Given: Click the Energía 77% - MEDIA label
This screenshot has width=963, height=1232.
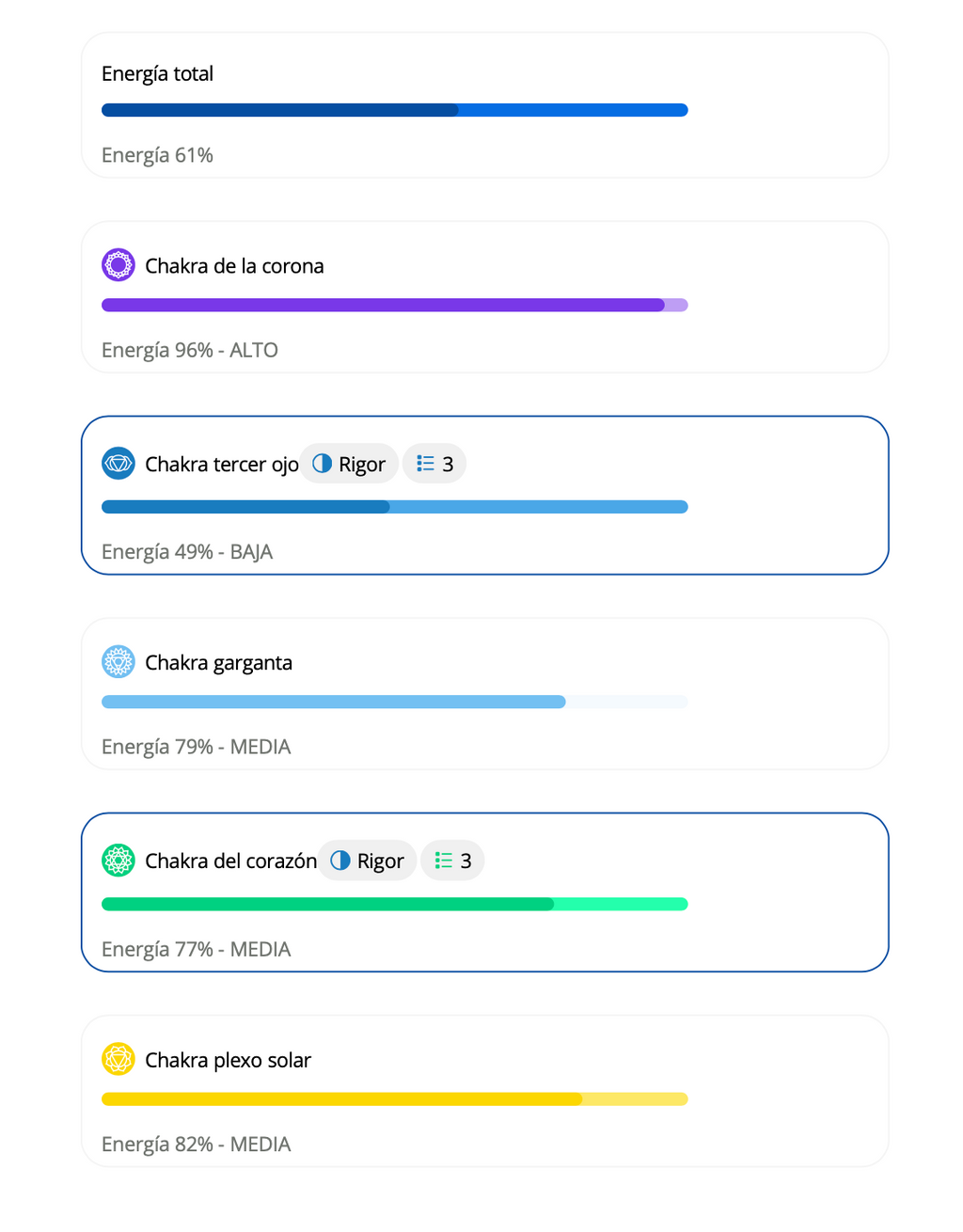Looking at the screenshot, I should pyautogui.click(x=197, y=949).
